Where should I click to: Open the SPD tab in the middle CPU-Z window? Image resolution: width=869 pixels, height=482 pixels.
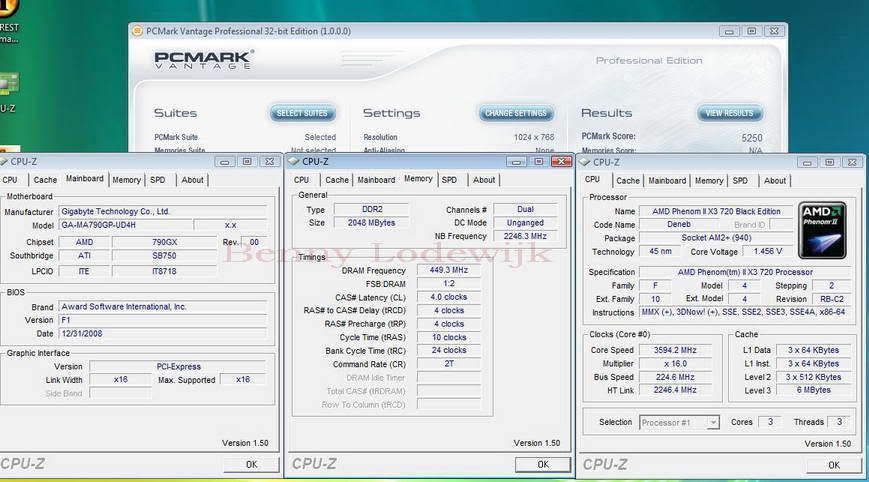click(x=449, y=180)
